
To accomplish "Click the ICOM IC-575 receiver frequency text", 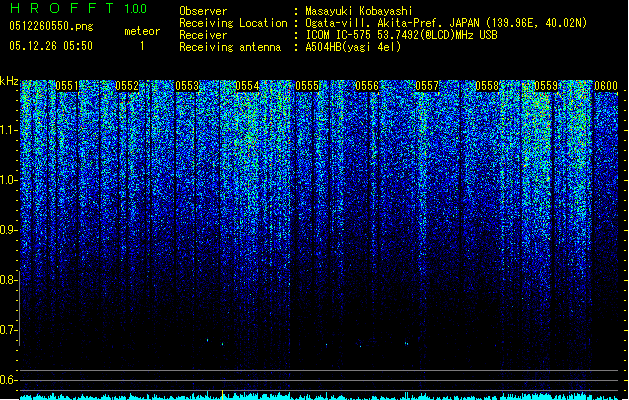I will (x=401, y=35).
